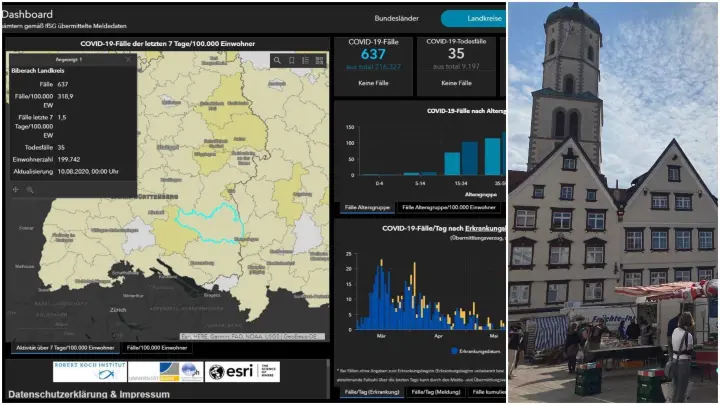
Task: Open the map bookmarks icon
Action: coord(291,61)
